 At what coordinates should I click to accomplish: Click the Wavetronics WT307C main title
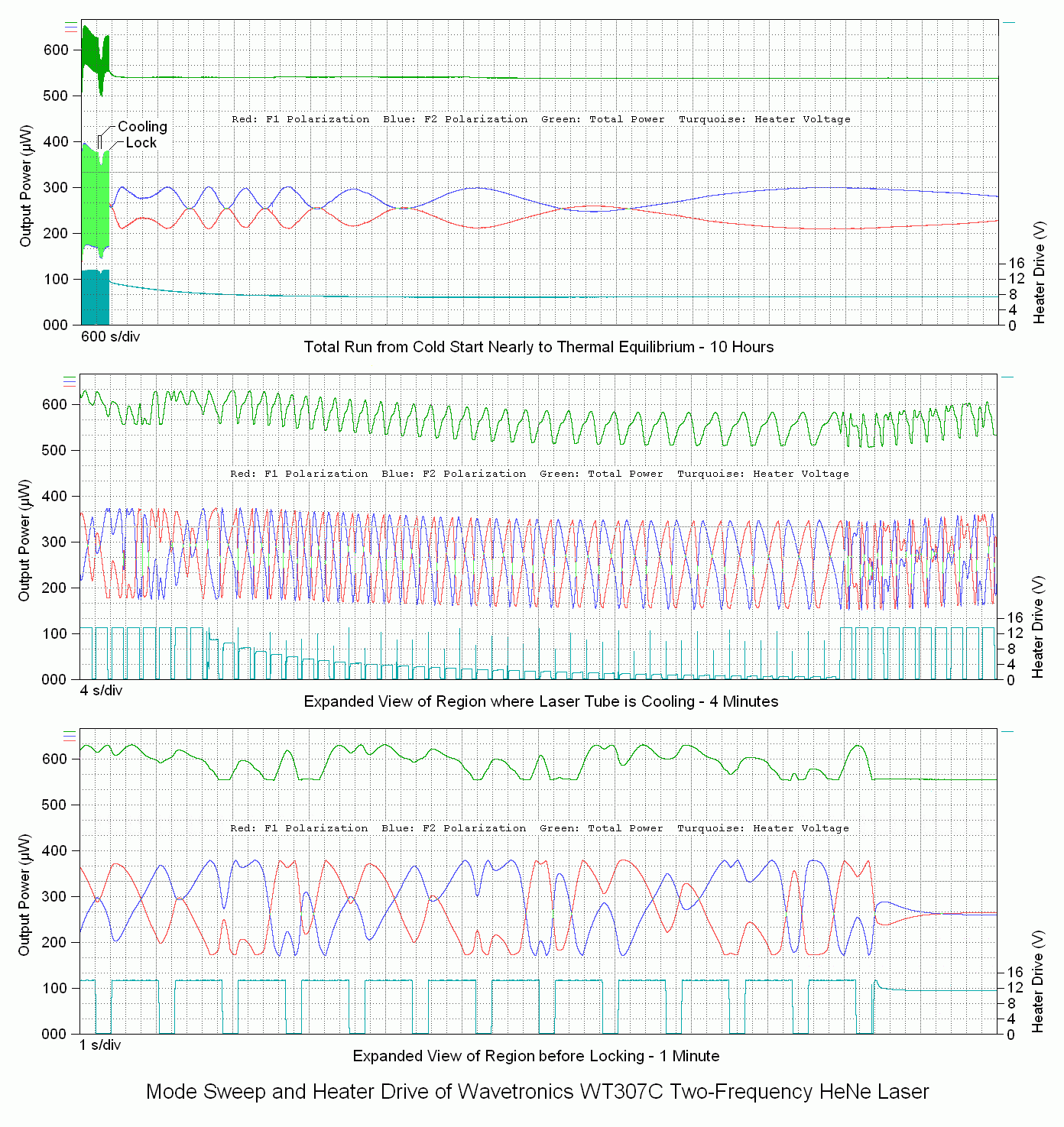(x=537, y=1092)
